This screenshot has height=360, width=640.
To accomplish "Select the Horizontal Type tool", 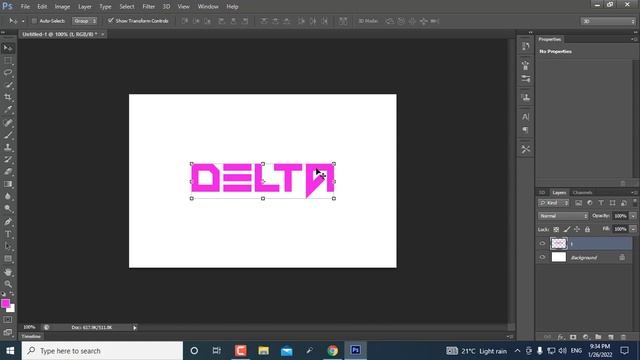I will pyautogui.click(x=8, y=234).
